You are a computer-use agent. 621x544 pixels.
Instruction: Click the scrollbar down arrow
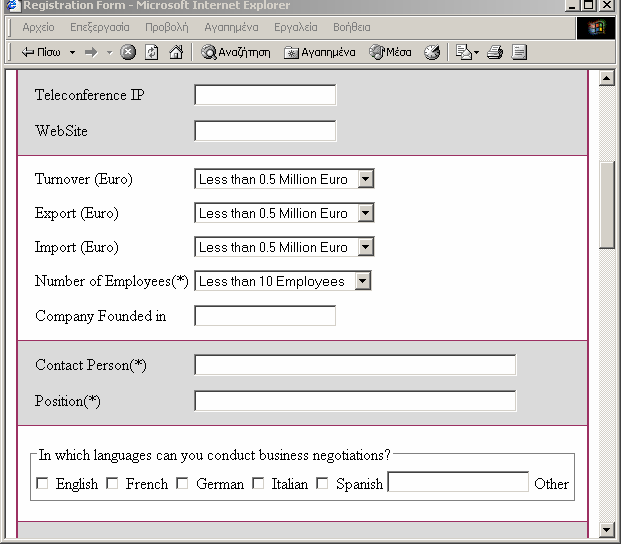point(606,529)
